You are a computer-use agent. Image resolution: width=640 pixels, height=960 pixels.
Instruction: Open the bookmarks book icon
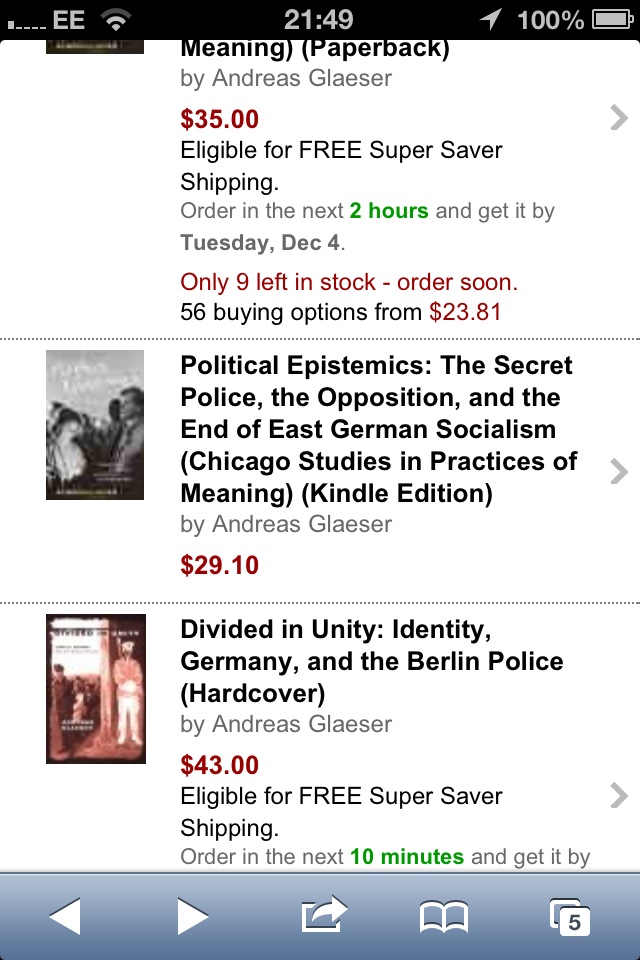[x=444, y=916]
